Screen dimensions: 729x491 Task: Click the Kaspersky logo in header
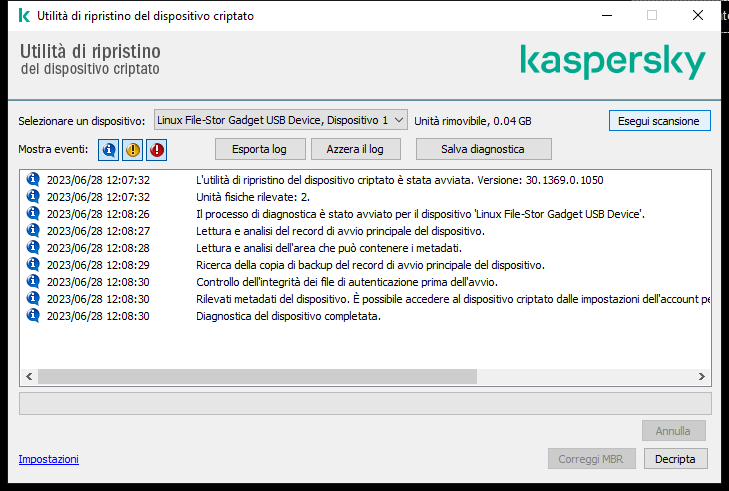[x=613, y=61]
